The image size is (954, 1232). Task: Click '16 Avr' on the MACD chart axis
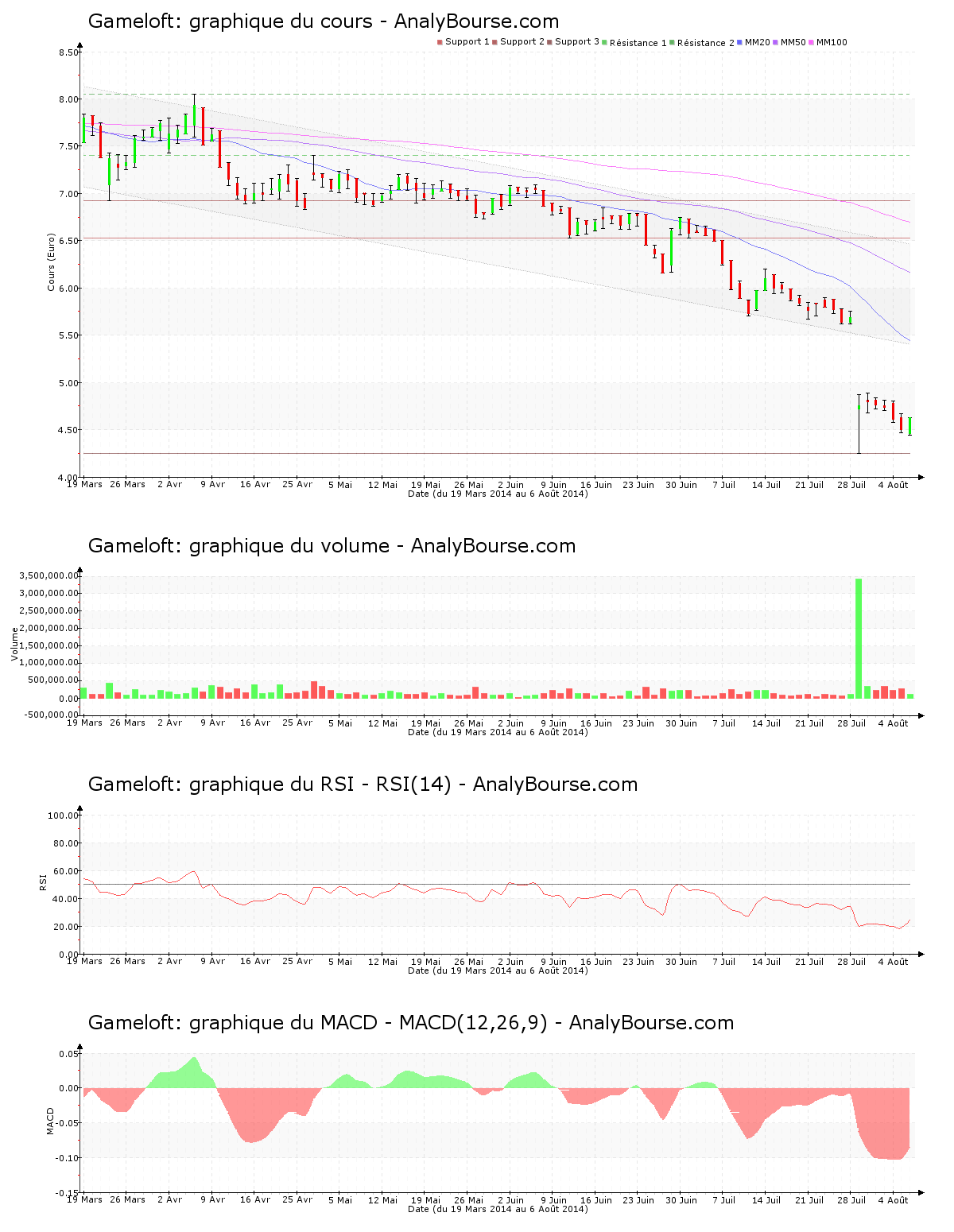(x=255, y=1200)
